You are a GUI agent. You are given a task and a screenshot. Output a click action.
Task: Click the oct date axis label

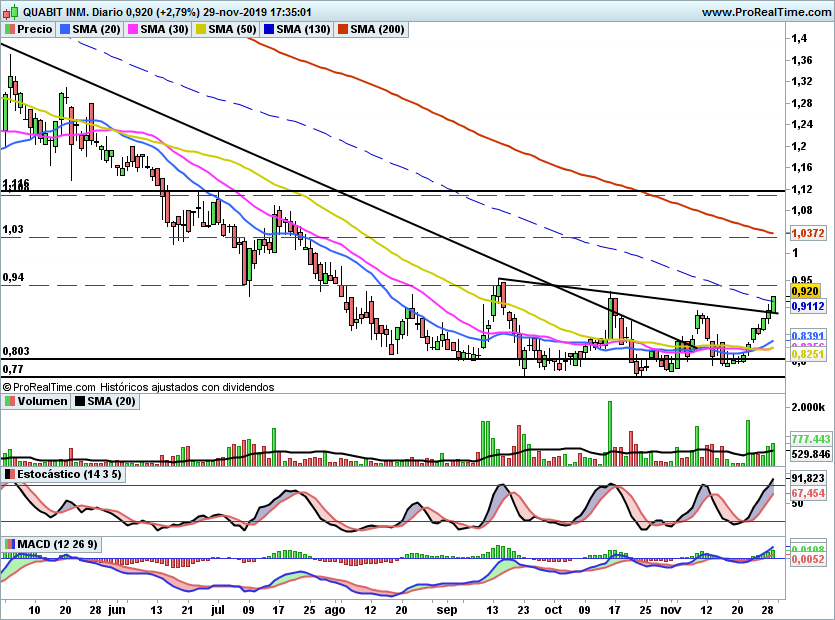[x=553, y=610]
